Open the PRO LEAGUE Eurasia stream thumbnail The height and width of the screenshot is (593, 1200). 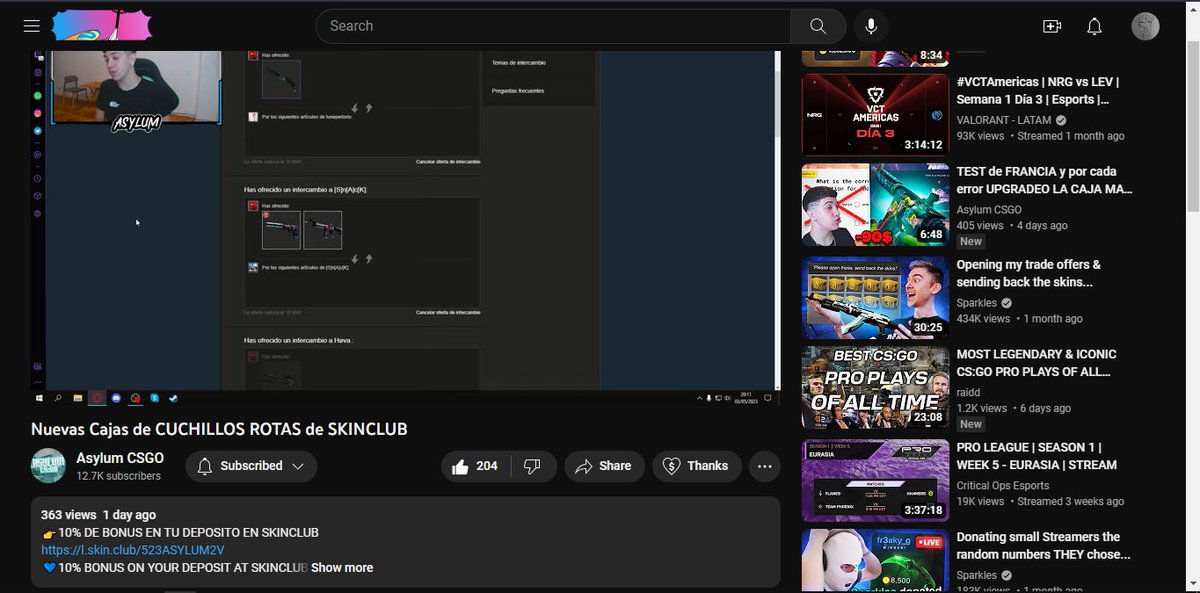(875, 480)
